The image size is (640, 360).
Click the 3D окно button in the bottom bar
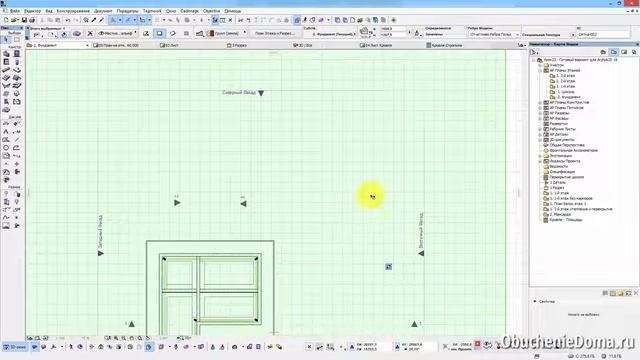(15, 347)
